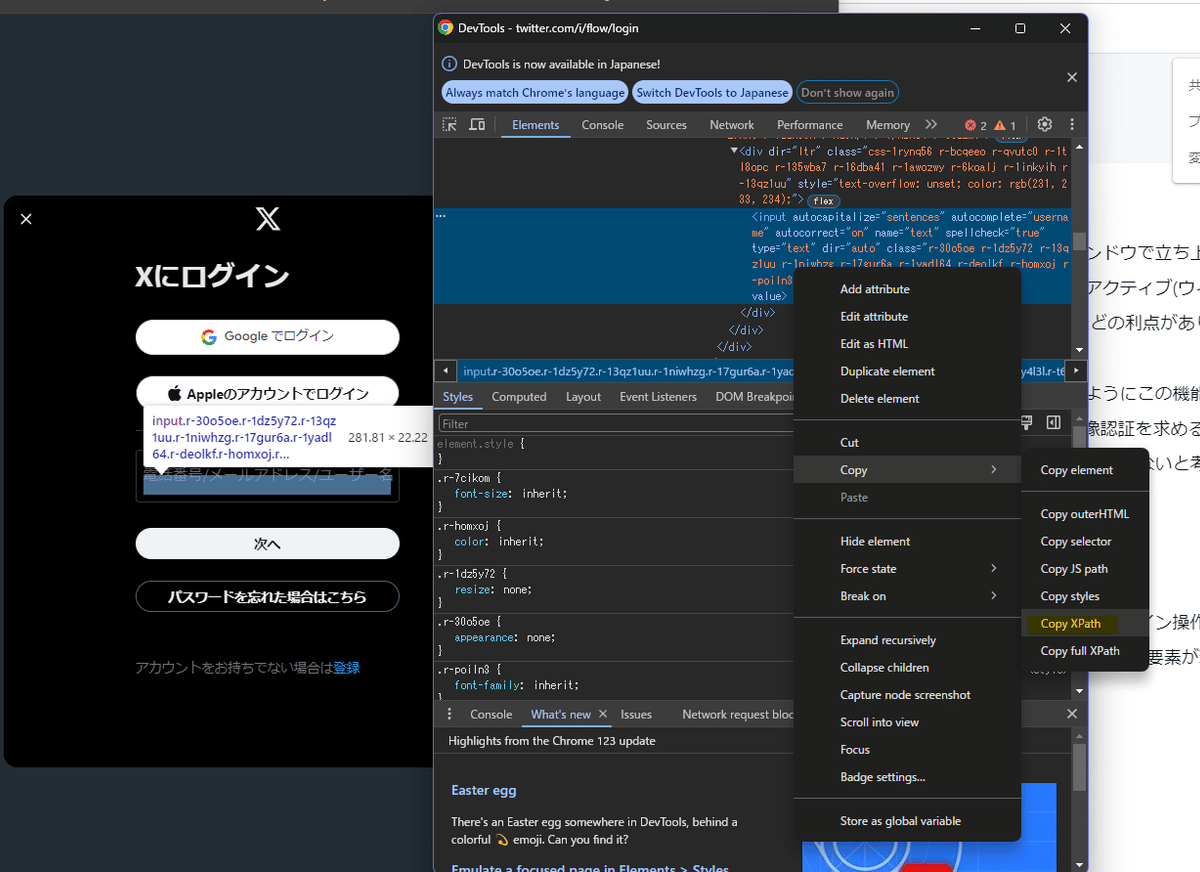This screenshot has width=1200, height=872.
Task: Close the X login dialog
Action: 26,219
